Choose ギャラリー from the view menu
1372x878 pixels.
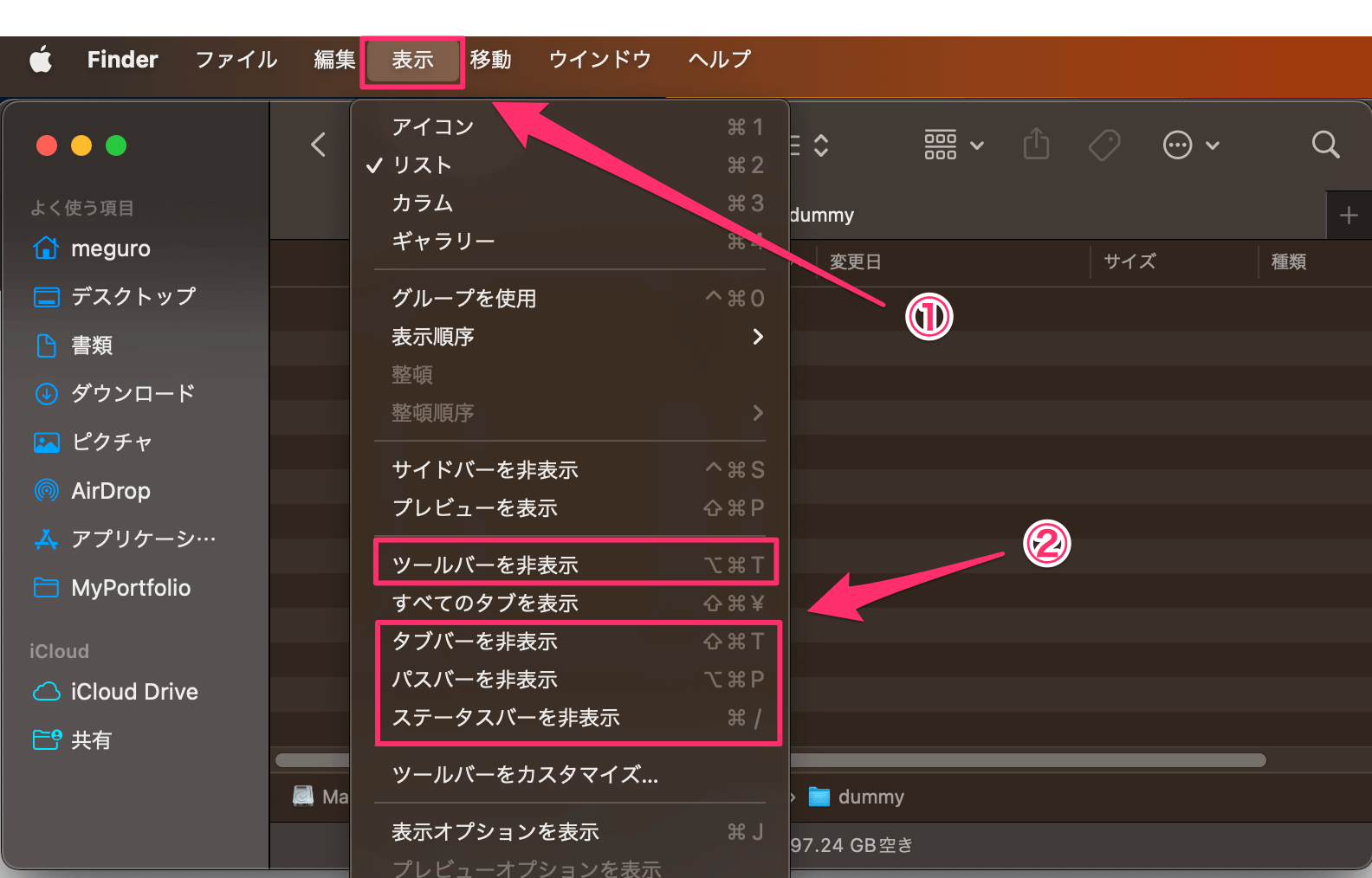click(443, 242)
